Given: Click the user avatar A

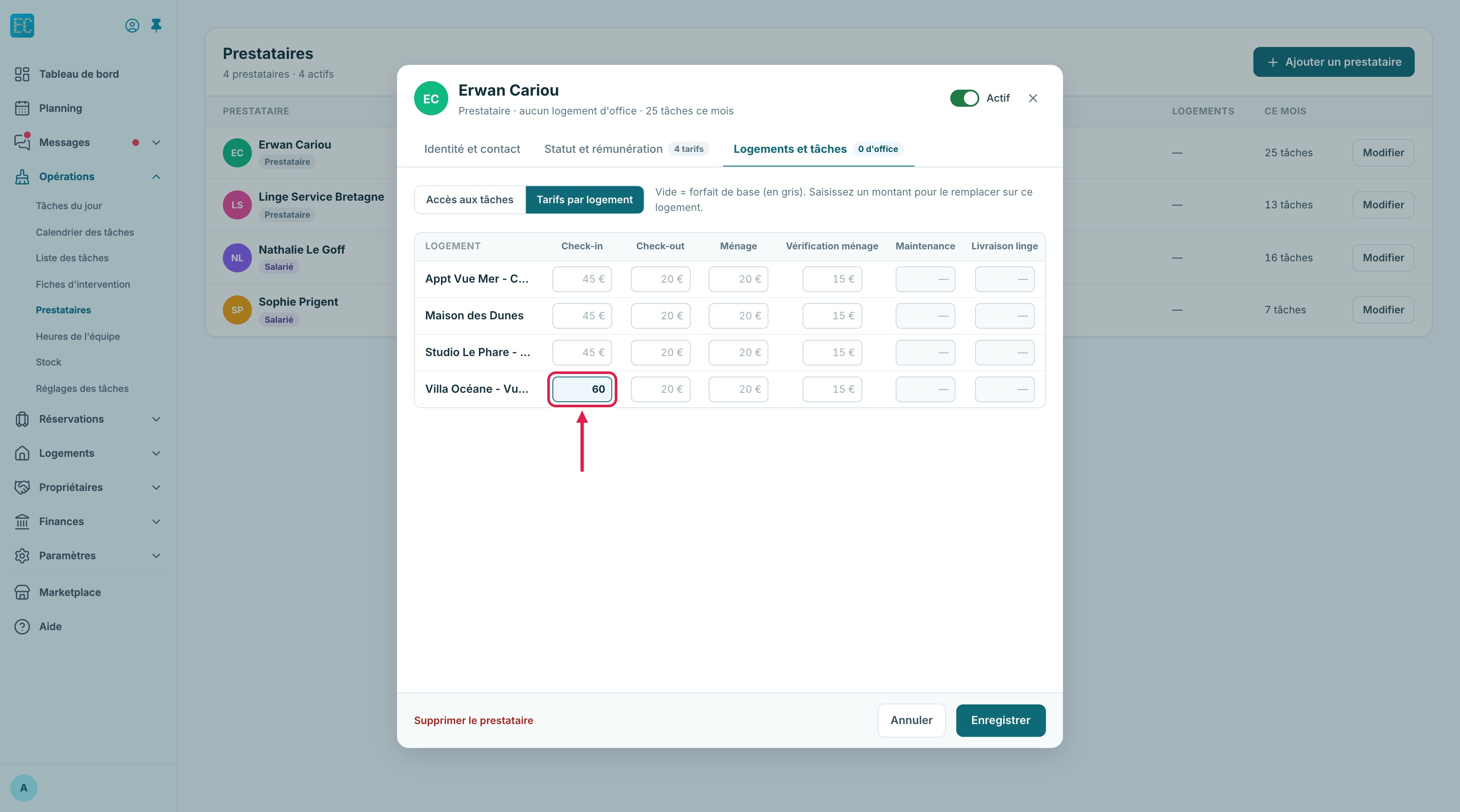Looking at the screenshot, I should [24, 788].
